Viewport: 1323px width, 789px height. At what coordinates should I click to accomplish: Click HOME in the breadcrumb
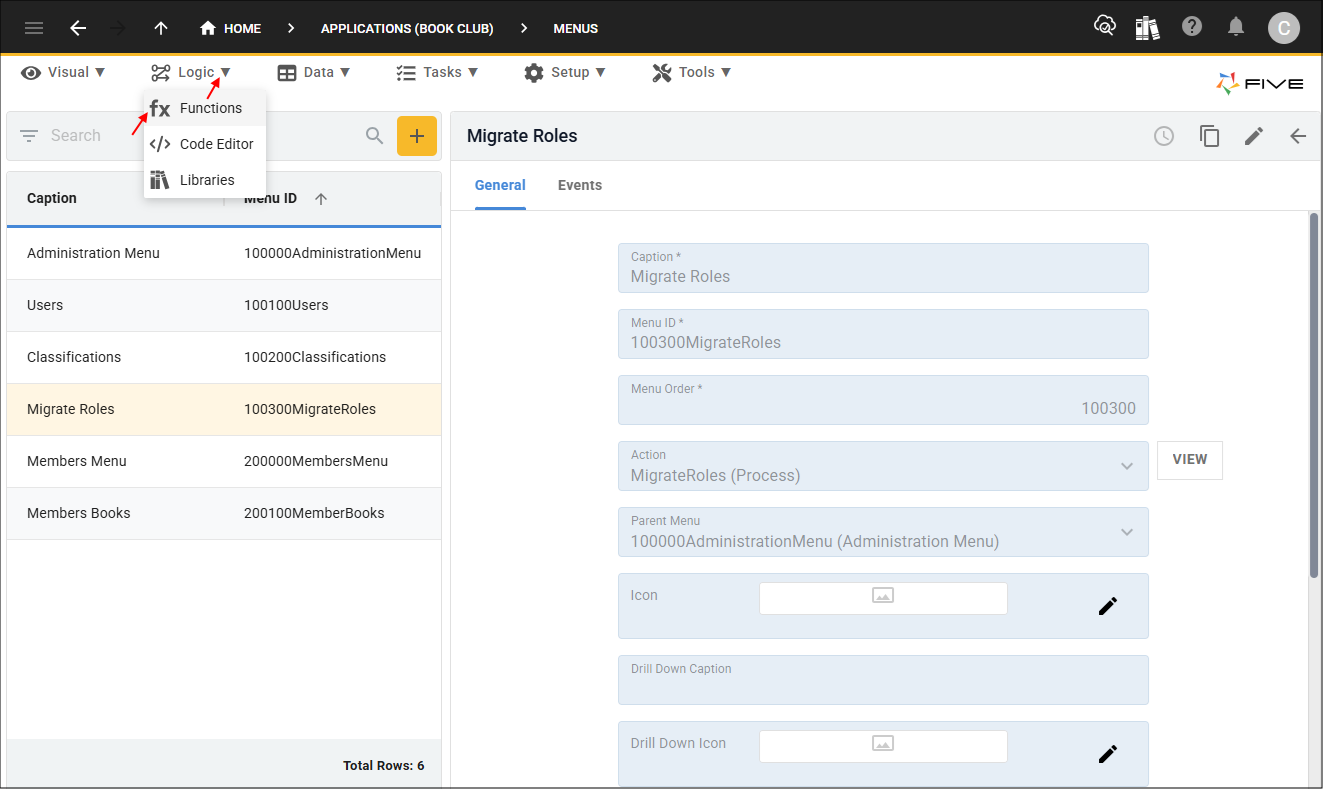(x=231, y=28)
